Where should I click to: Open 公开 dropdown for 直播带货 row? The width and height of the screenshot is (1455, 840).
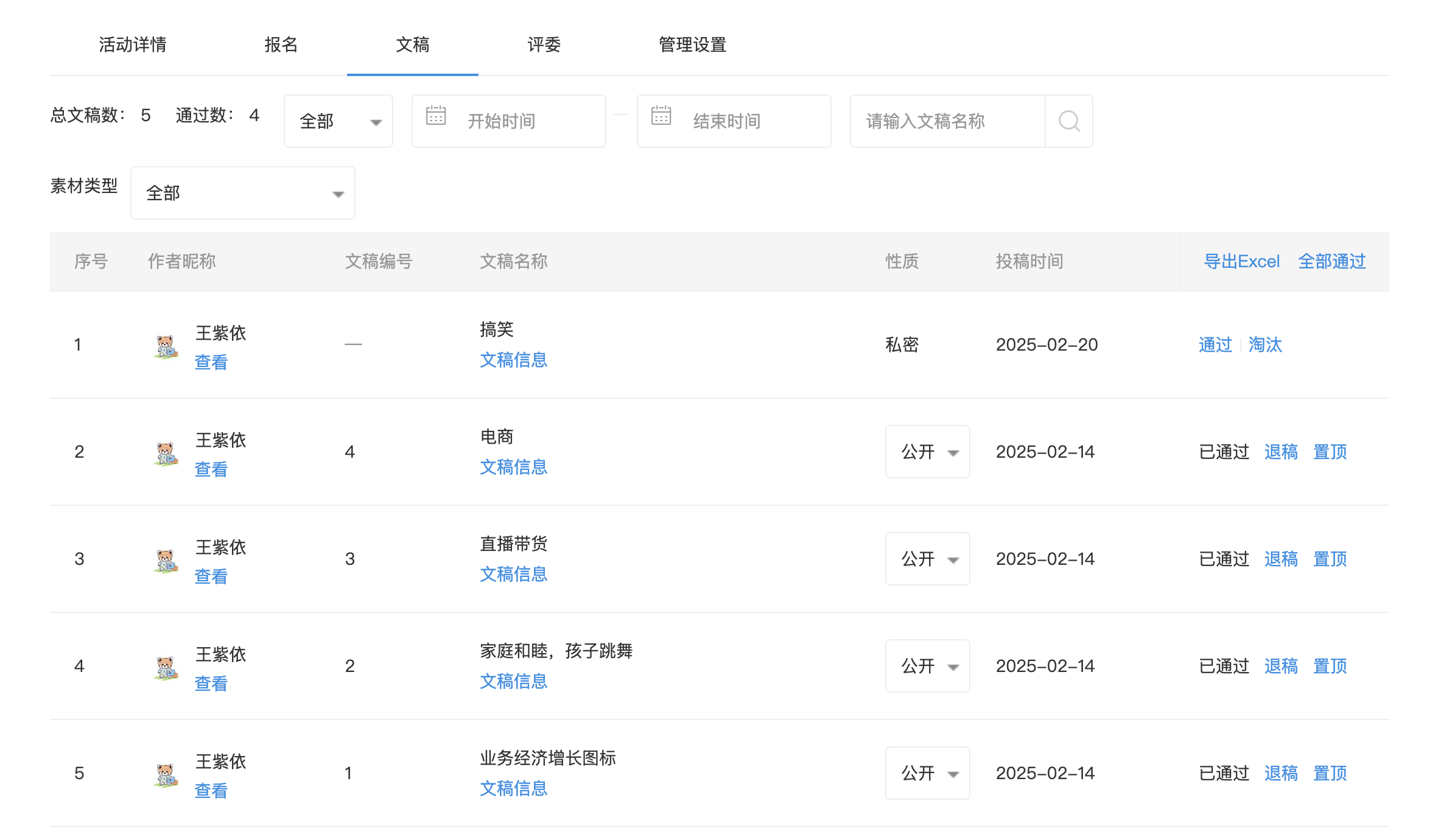coord(927,559)
